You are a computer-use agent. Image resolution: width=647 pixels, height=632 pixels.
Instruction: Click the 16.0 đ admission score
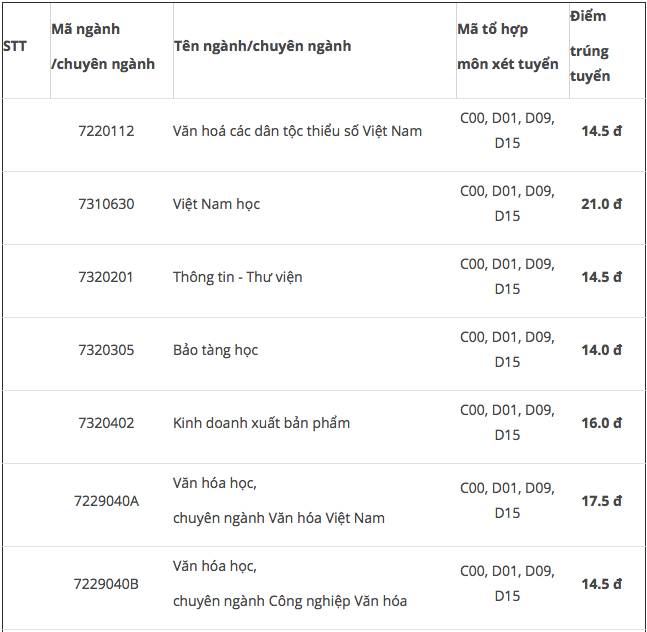602,423
